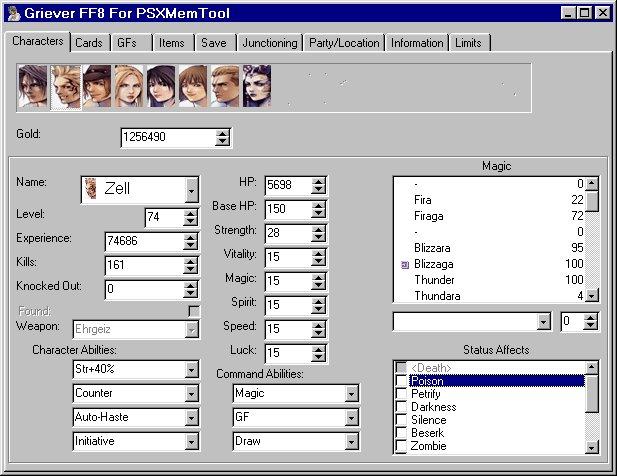
Task: Select Seifer's portrait
Action: 225,87
